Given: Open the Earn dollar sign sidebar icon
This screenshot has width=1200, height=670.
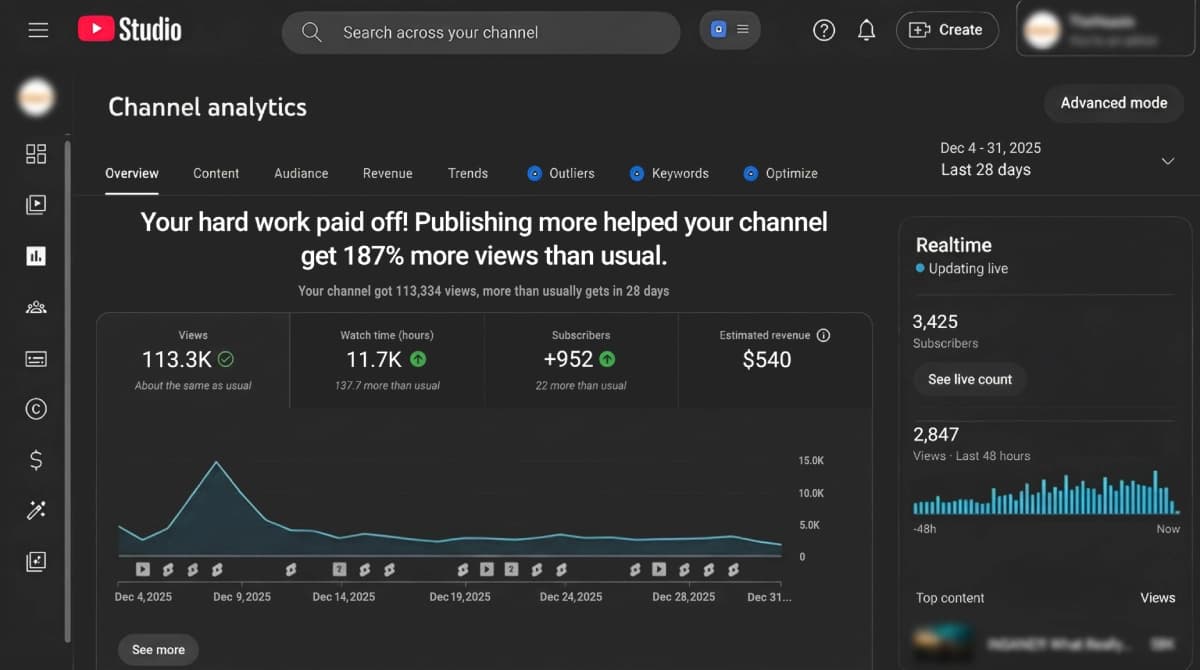Looking at the screenshot, I should click(x=36, y=460).
